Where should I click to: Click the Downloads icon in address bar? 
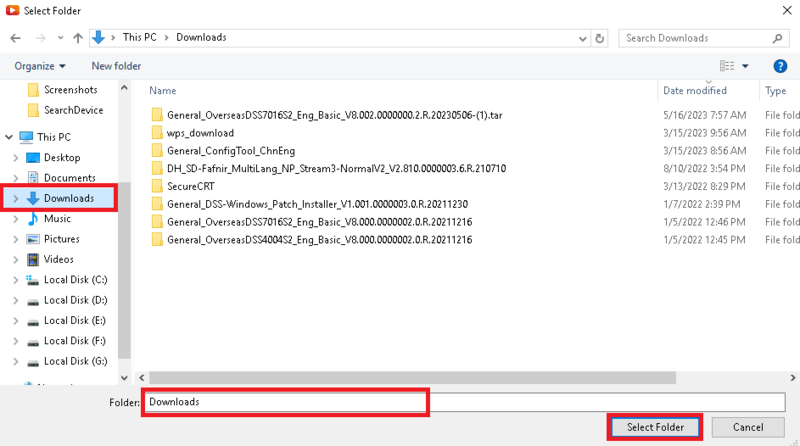pos(98,37)
